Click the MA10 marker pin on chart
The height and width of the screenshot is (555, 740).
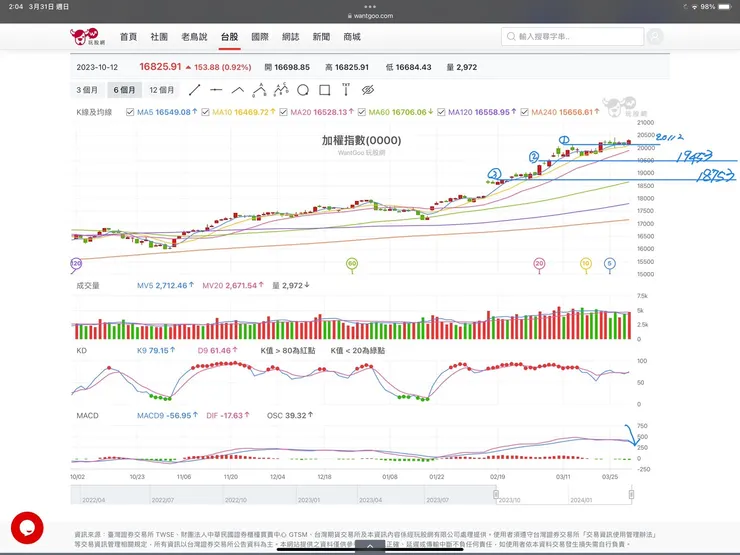point(586,265)
